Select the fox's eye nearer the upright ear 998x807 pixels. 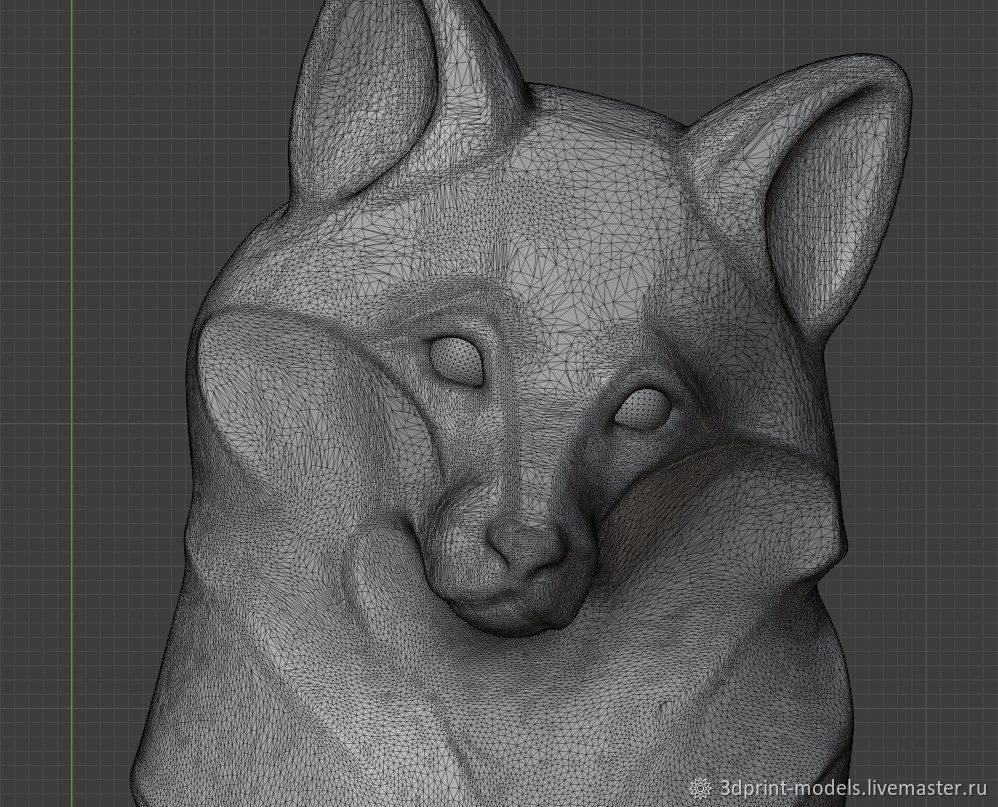pyautogui.click(x=457, y=360)
